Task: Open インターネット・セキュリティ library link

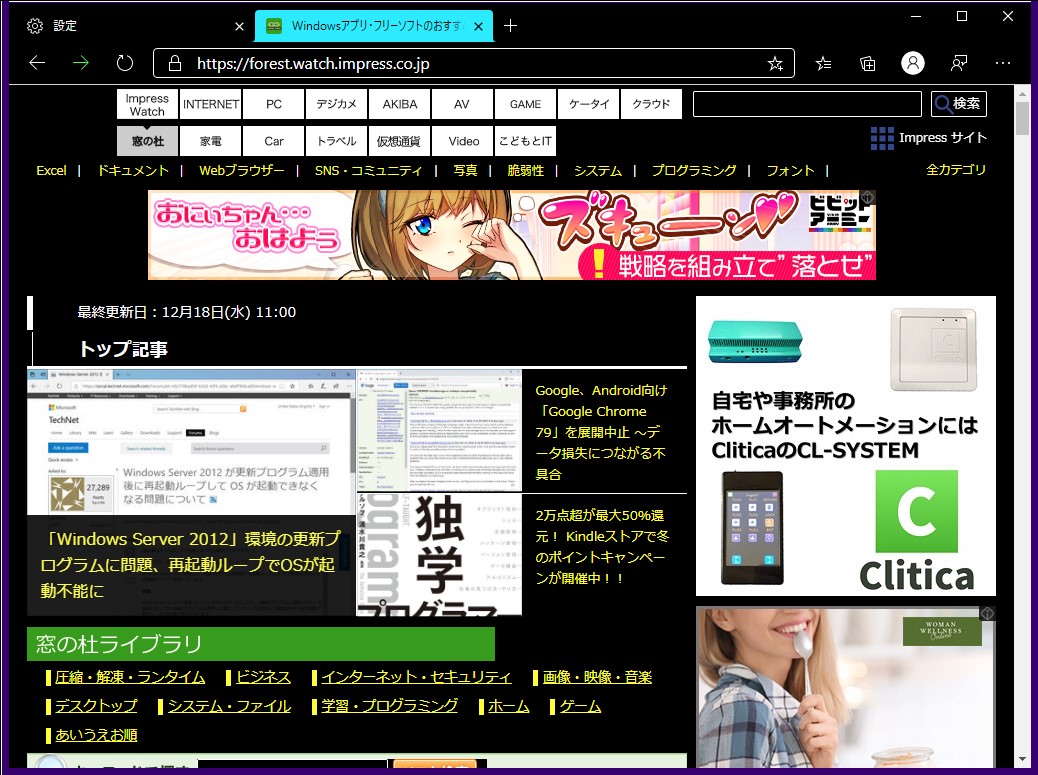Action: [x=416, y=678]
